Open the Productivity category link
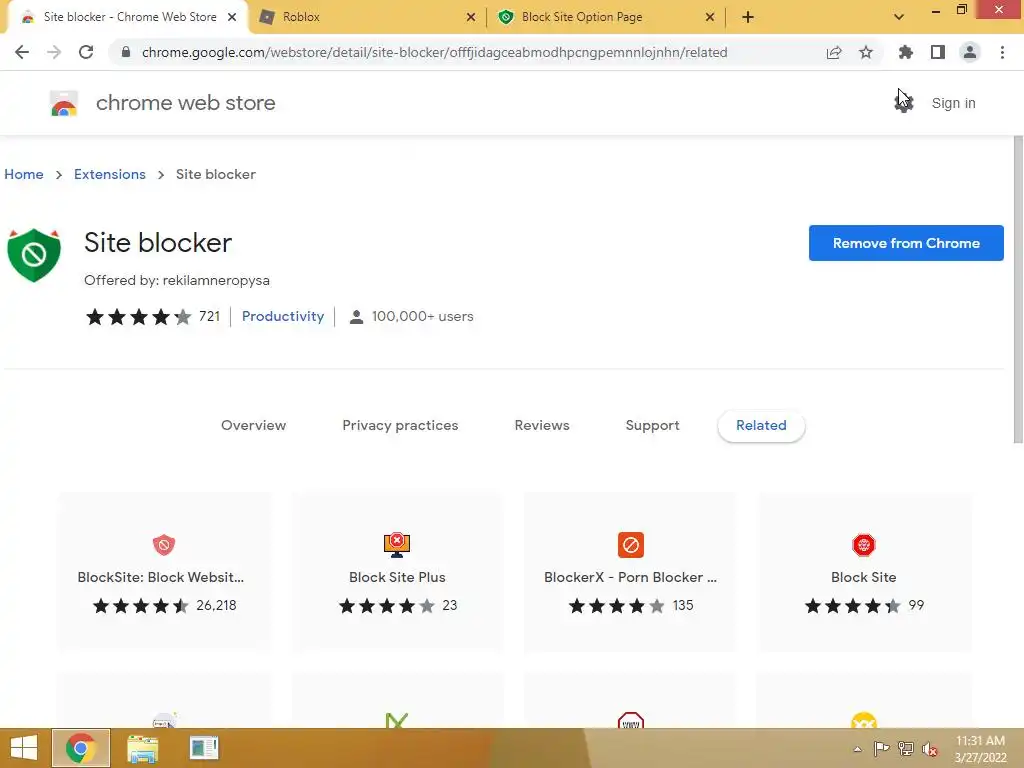Image resolution: width=1024 pixels, height=768 pixels. pyautogui.click(x=283, y=316)
